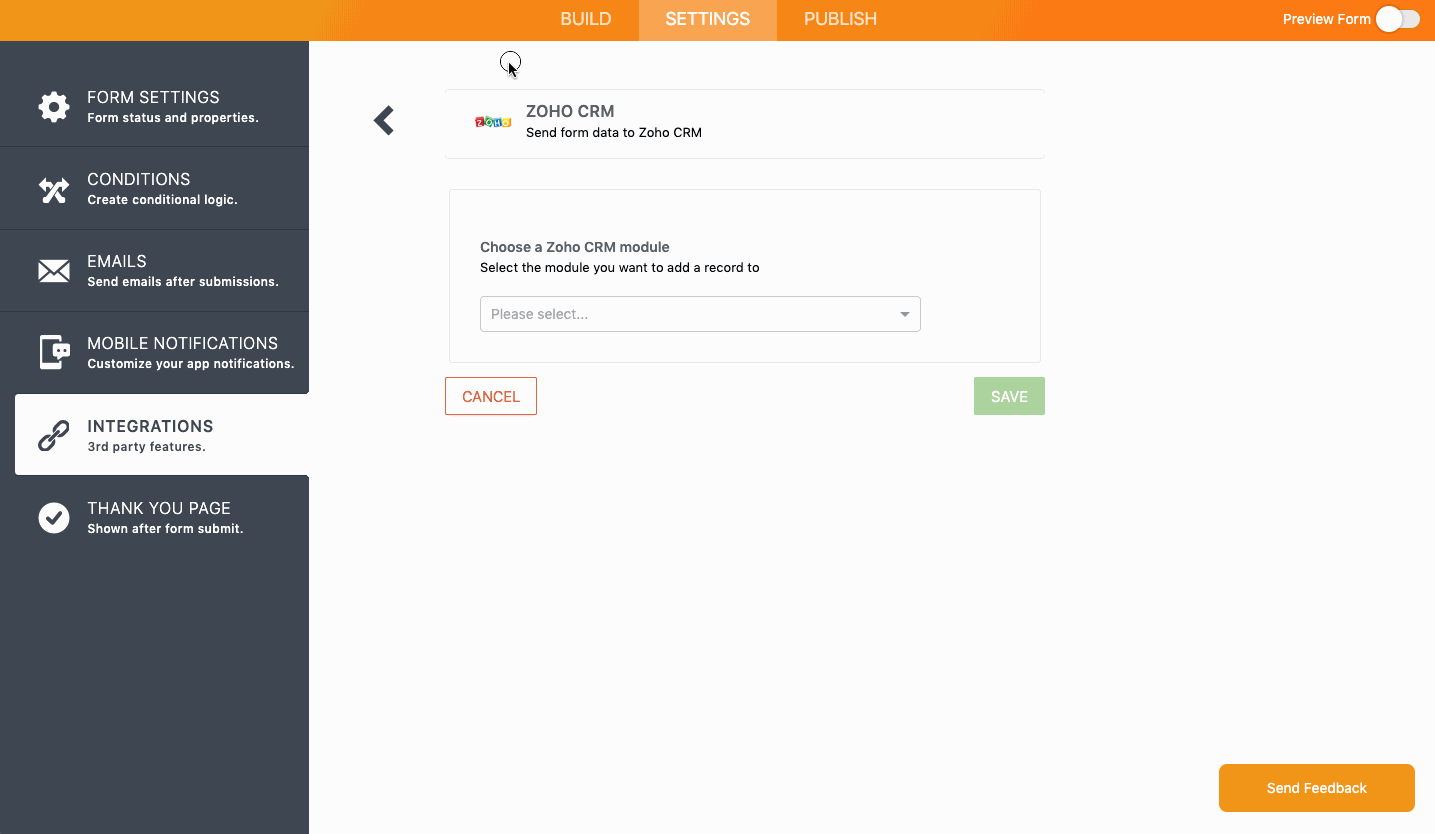Image resolution: width=1435 pixels, height=834 pixels.
Task: Click 'Send emails after submissions.' subtitle
Action: [x=183, y=282]
